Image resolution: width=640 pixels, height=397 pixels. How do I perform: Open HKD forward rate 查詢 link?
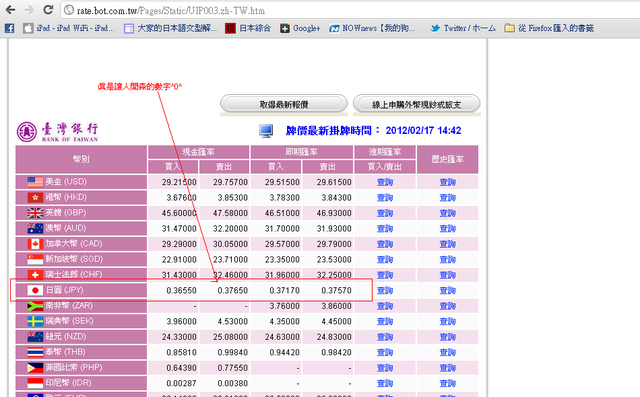385,197
